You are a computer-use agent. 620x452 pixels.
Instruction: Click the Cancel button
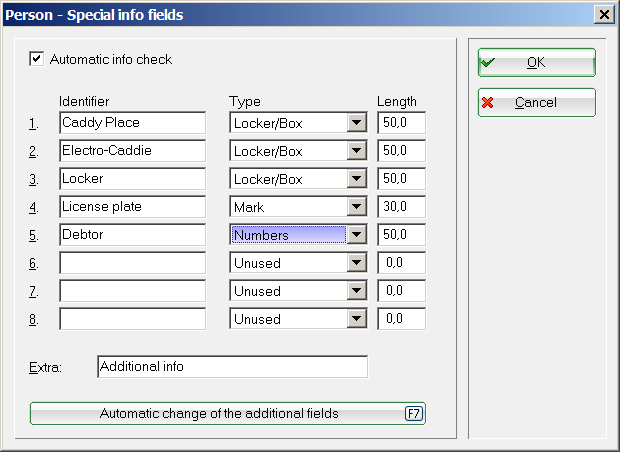coord(536,102)
